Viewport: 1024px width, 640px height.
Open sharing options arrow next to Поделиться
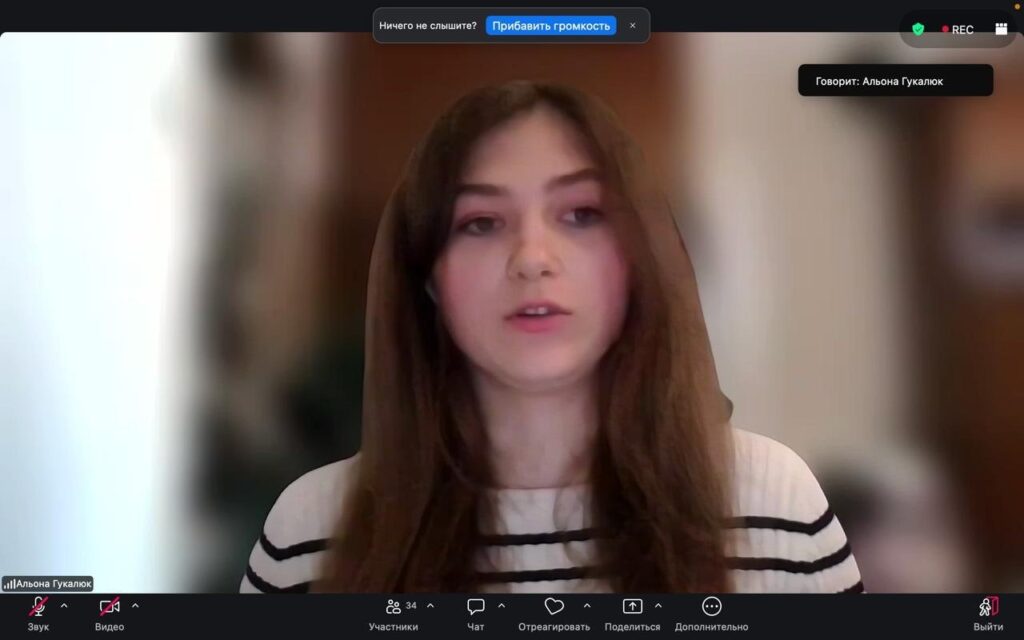[658, 605]
